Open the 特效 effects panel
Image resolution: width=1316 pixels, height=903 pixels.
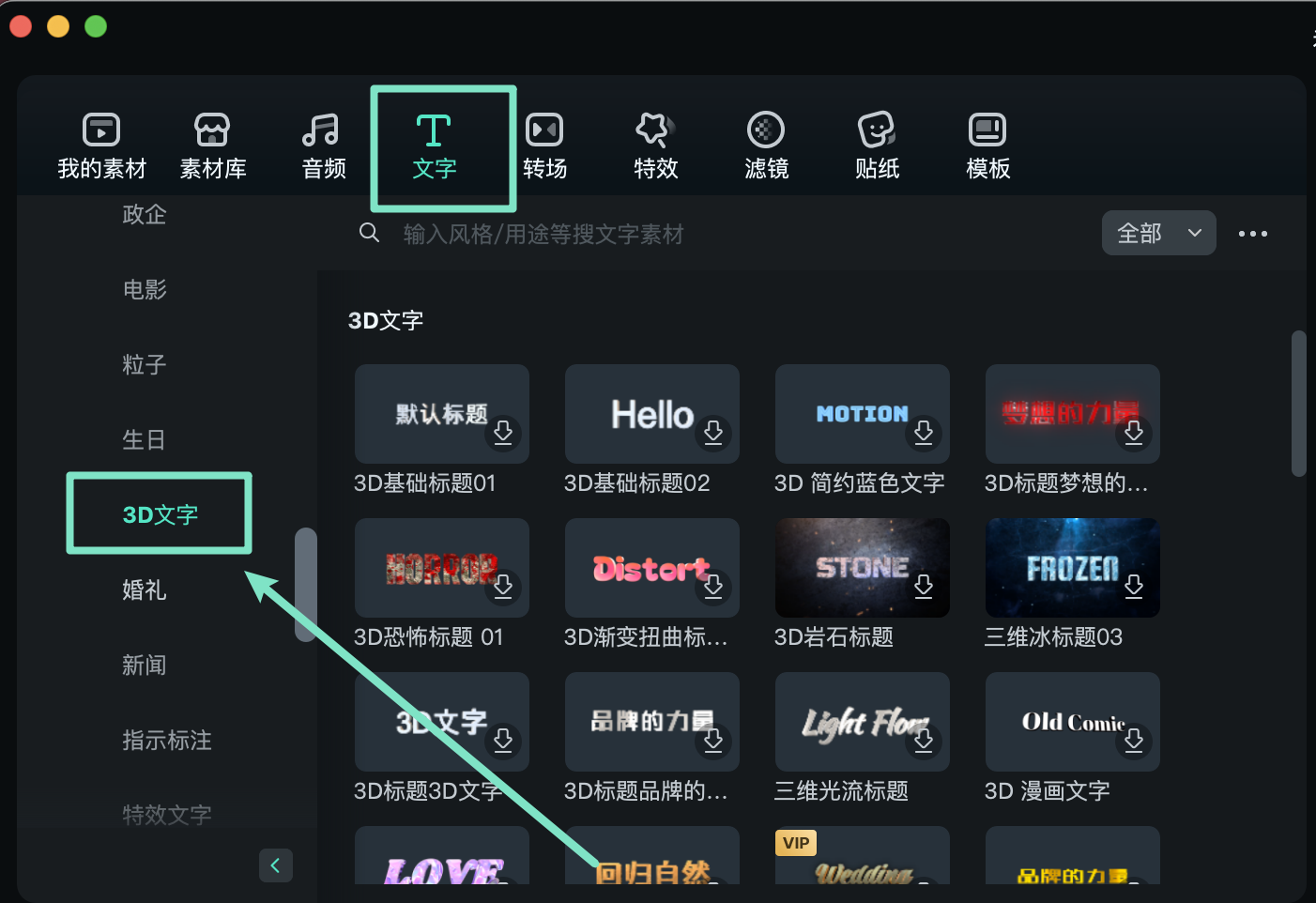click(x=655, y=145)
